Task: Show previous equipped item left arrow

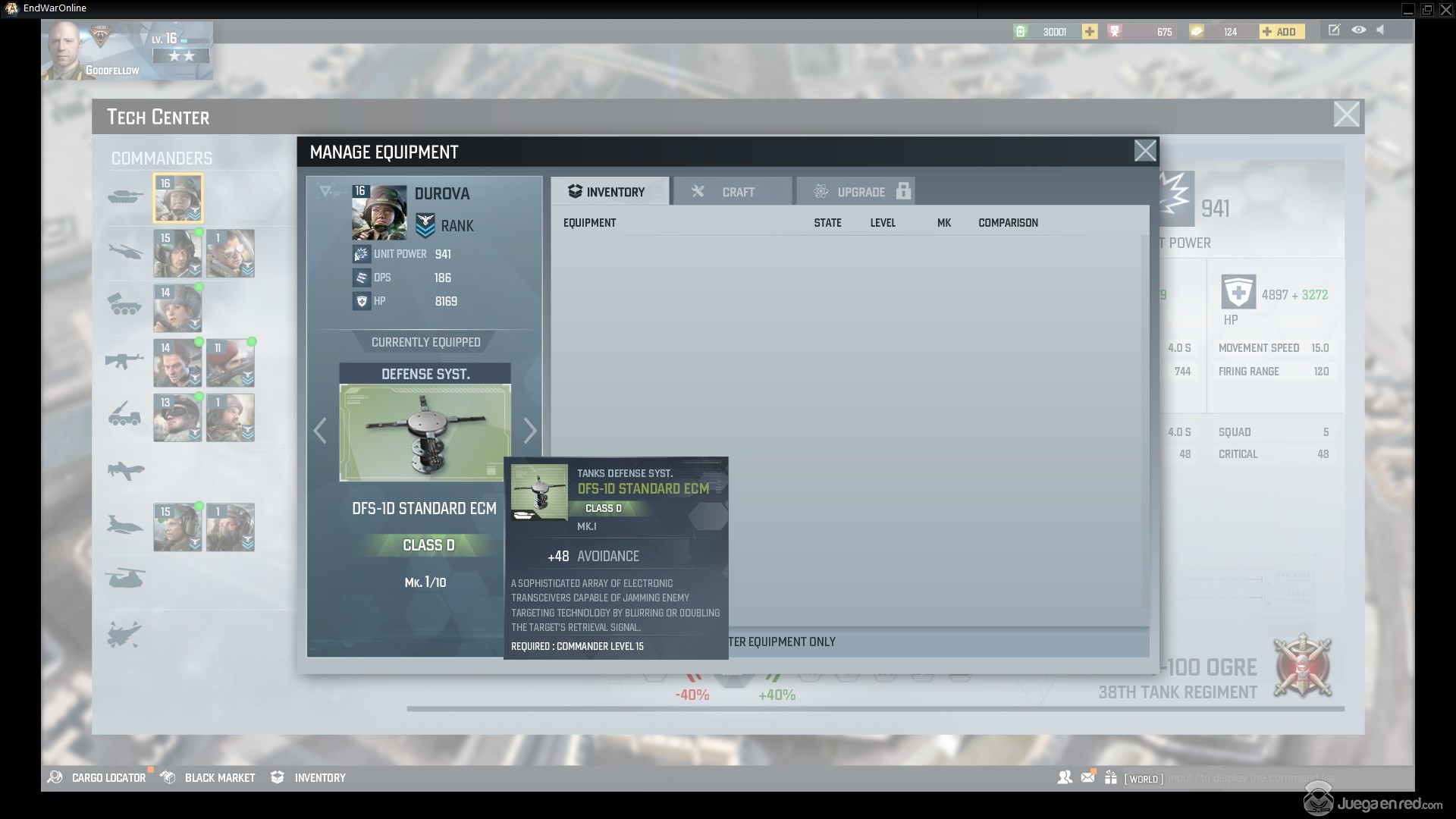Action: coord(320,431)
